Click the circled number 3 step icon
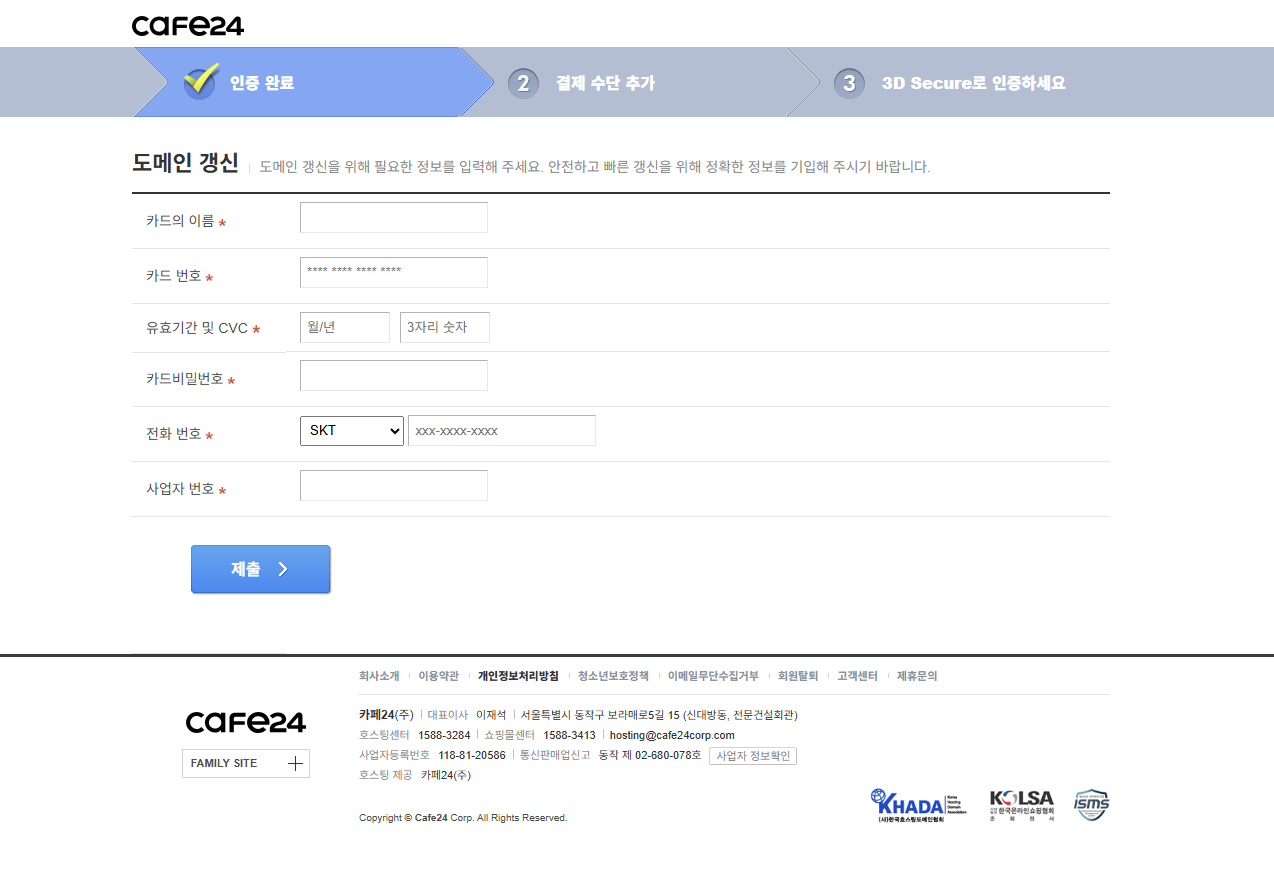This screenshot has height=870, width=1274. click(848, 83)
